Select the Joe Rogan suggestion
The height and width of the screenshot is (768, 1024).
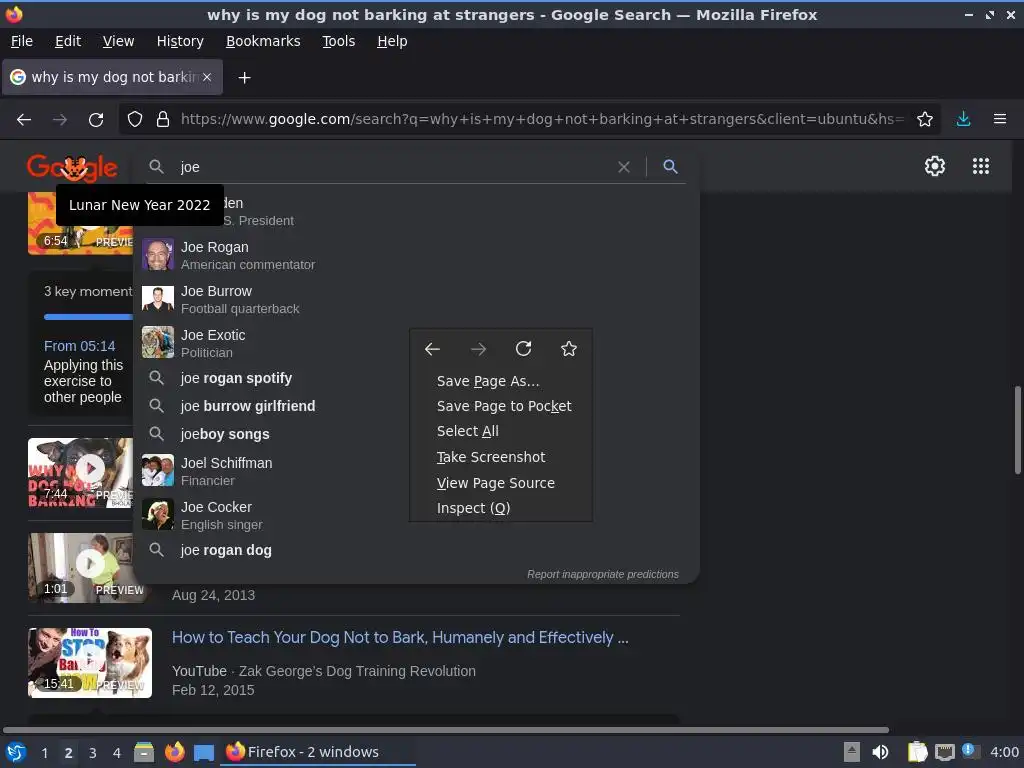(415, 255)
